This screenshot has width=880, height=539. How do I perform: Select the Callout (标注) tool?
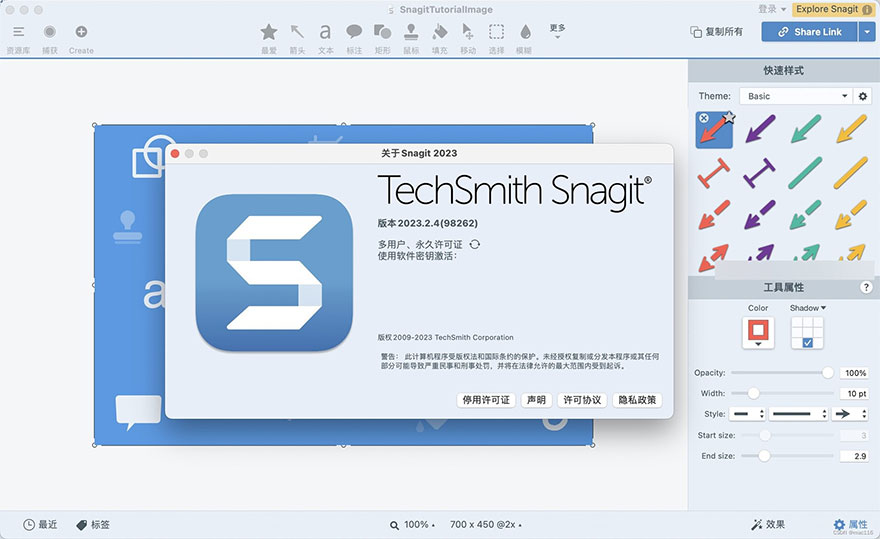[x=354, y=32]
